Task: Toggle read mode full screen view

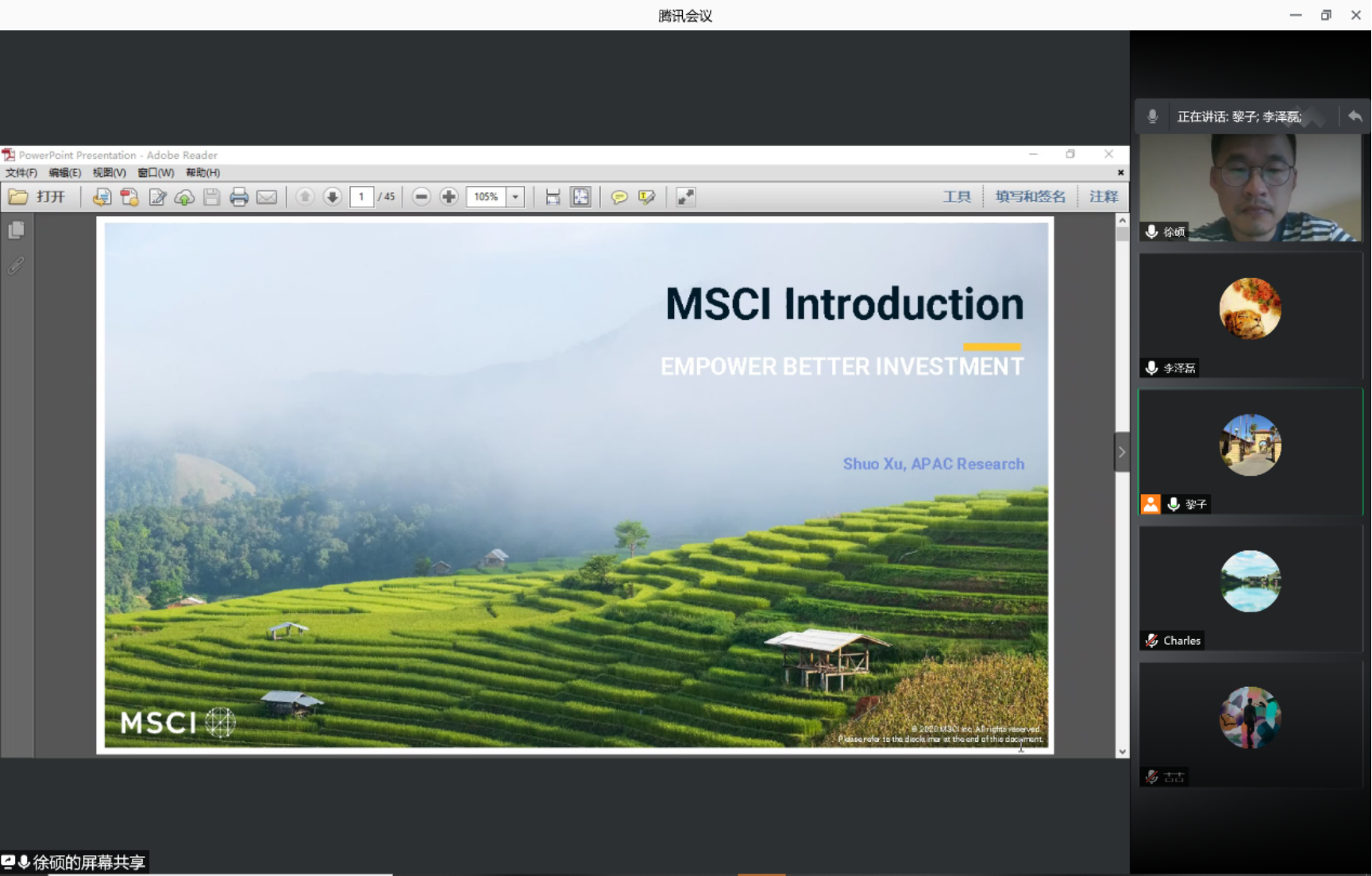Action: click(686, 197)
